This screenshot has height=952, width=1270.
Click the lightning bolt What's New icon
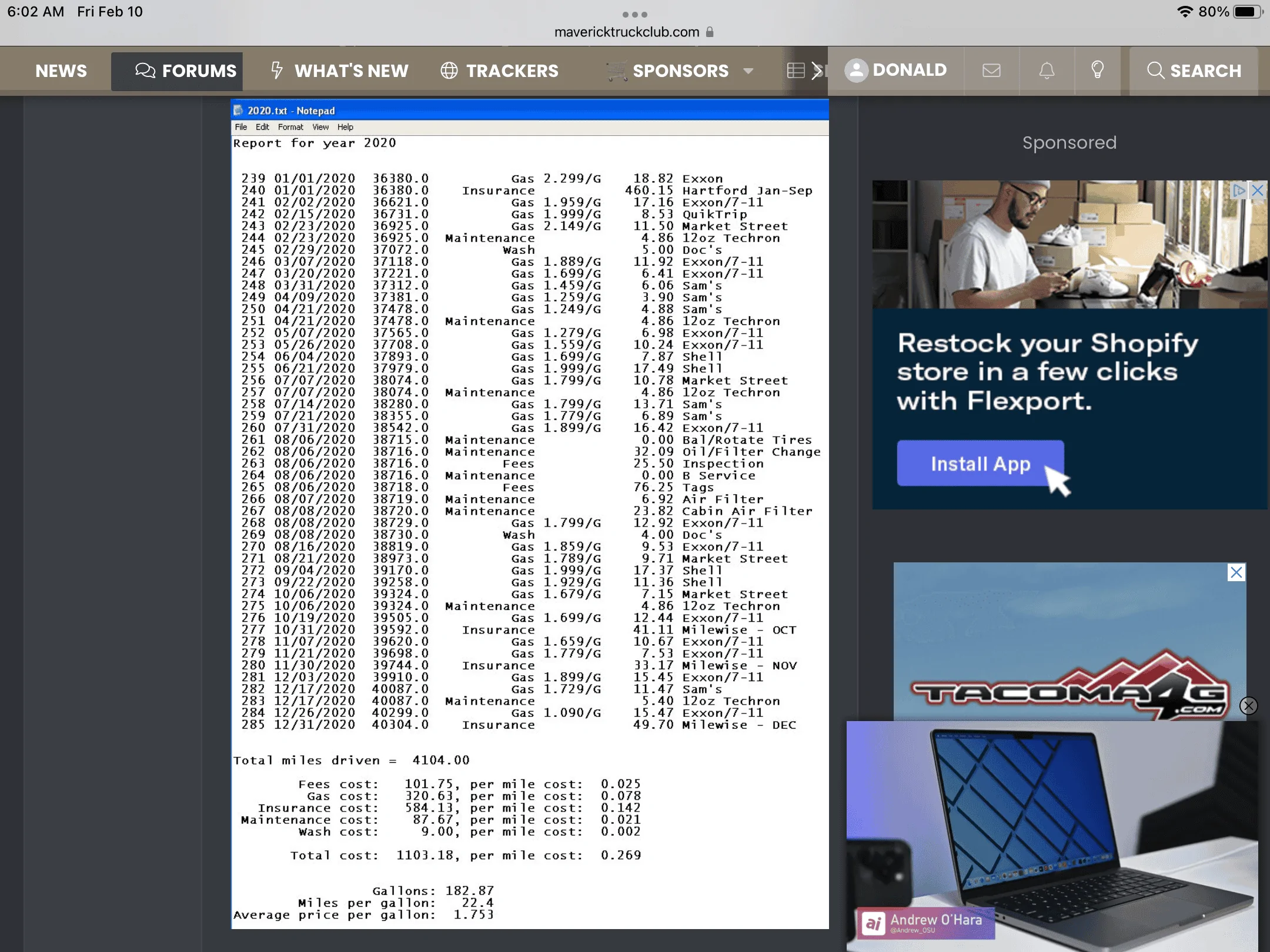[277, 70]
